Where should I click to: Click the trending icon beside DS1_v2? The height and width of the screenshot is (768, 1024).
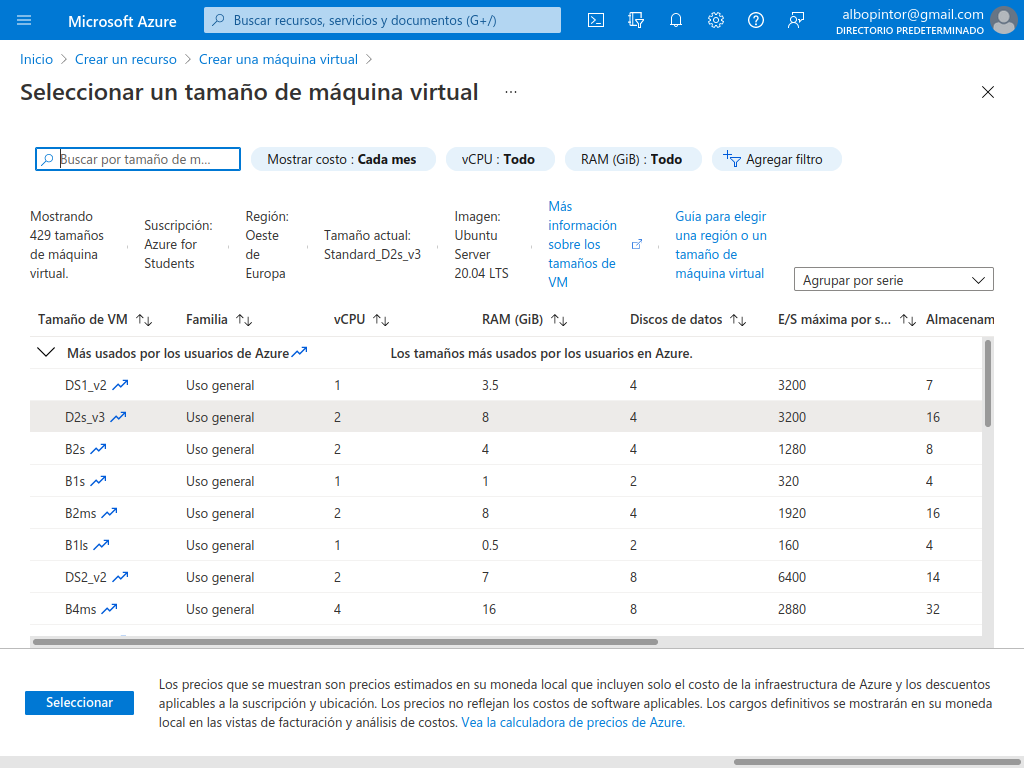click(x=120, y=385)
